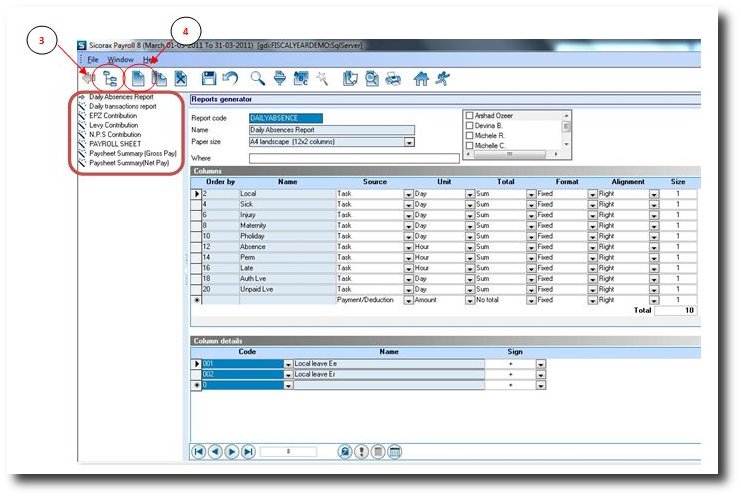The height and width of the screenshot is (497, 741).
Task: Open the Paper size dropdown
Action: [x=409, y=142]
